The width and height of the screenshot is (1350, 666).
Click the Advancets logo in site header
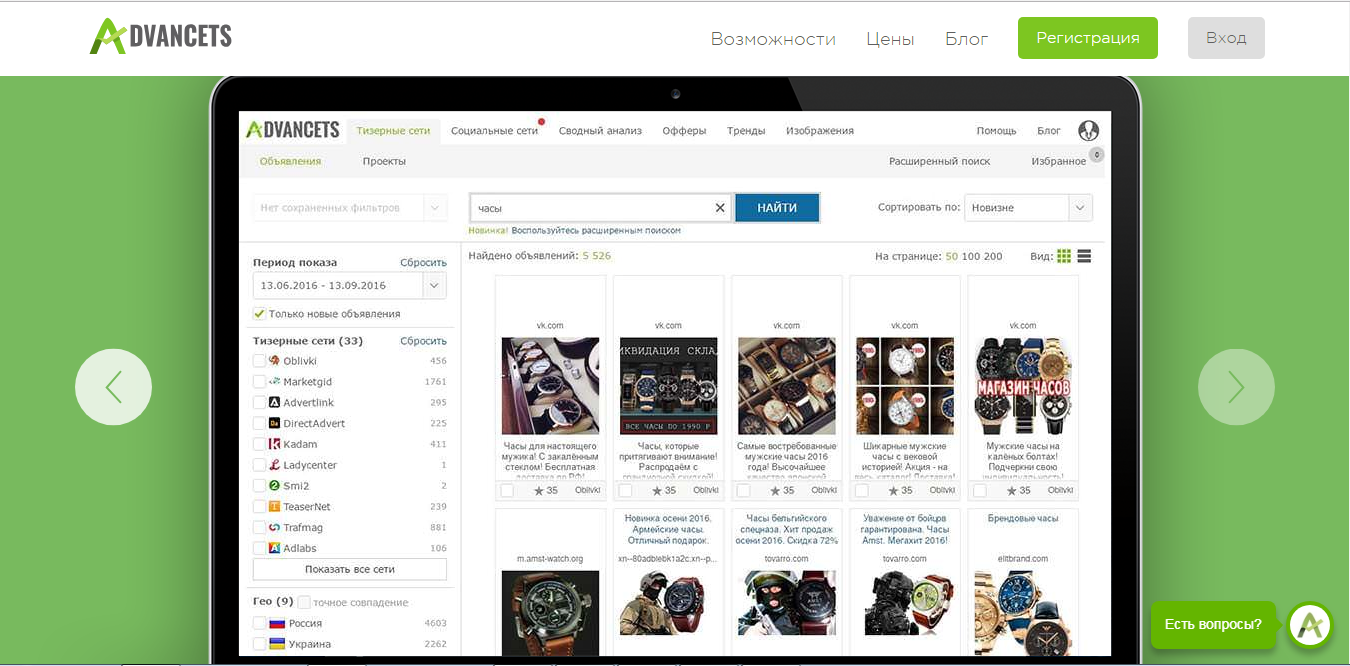pos(161,37)
